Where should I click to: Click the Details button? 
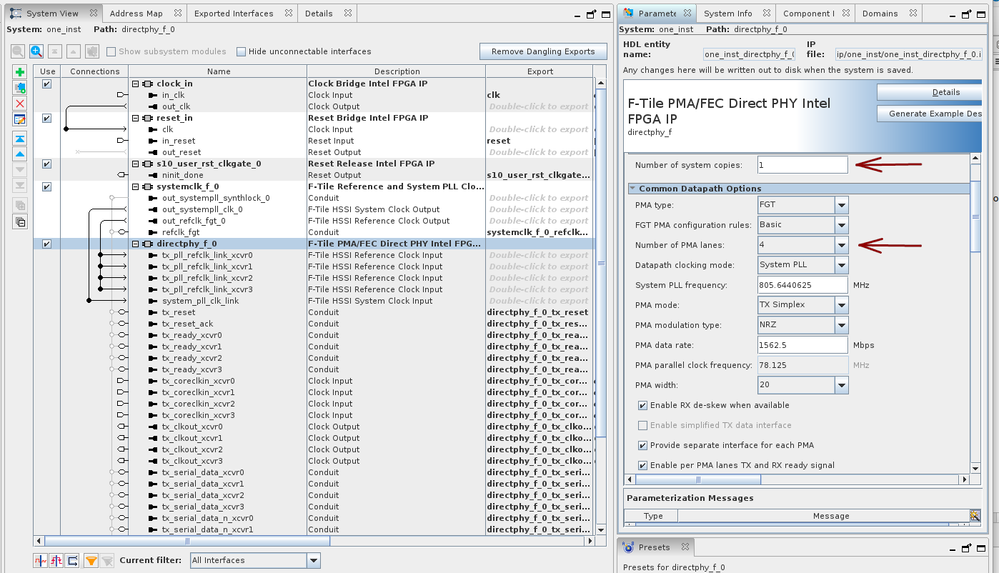coord(945,92)
